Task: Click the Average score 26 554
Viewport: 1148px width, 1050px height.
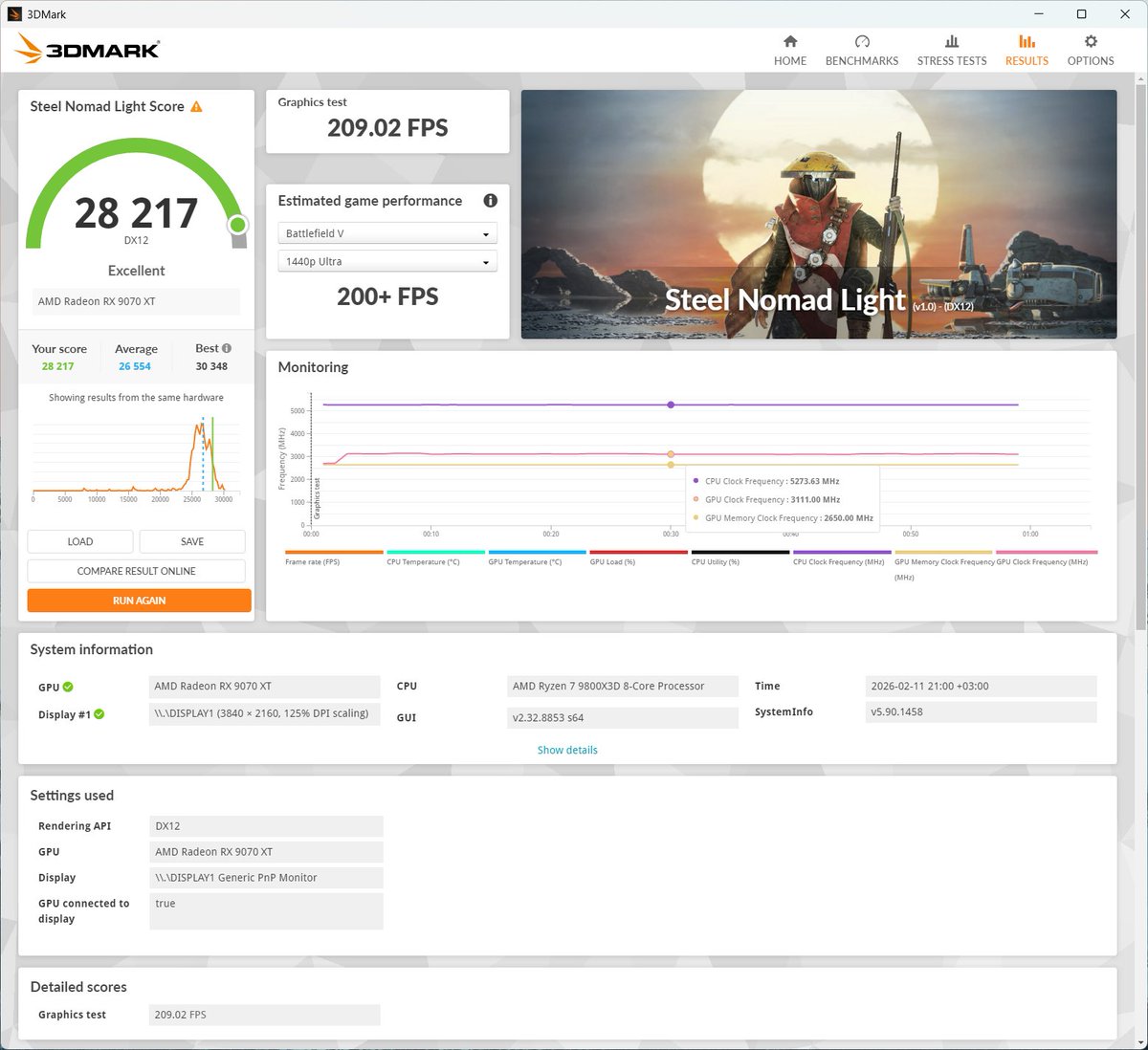Action: coord(135,366)
